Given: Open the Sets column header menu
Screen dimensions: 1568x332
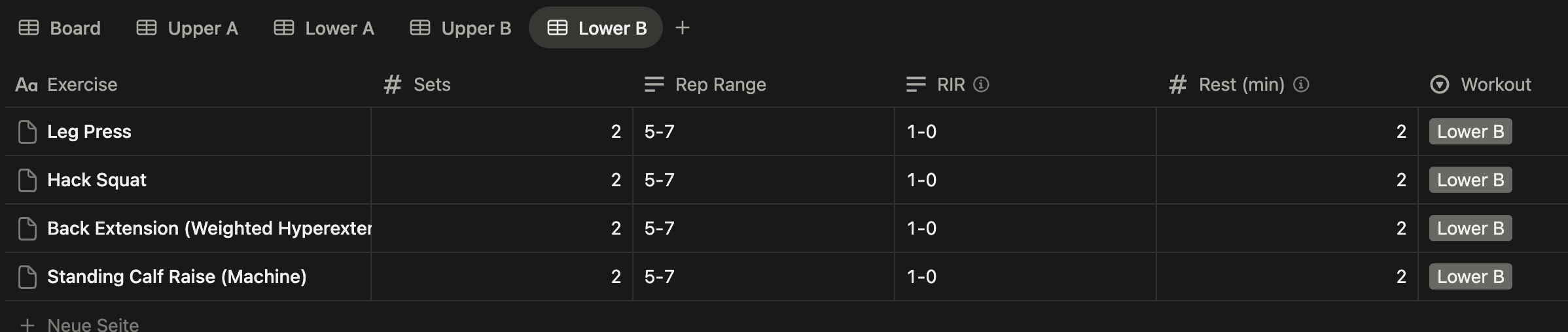Looking at the screenshot, I should (432, 84).
